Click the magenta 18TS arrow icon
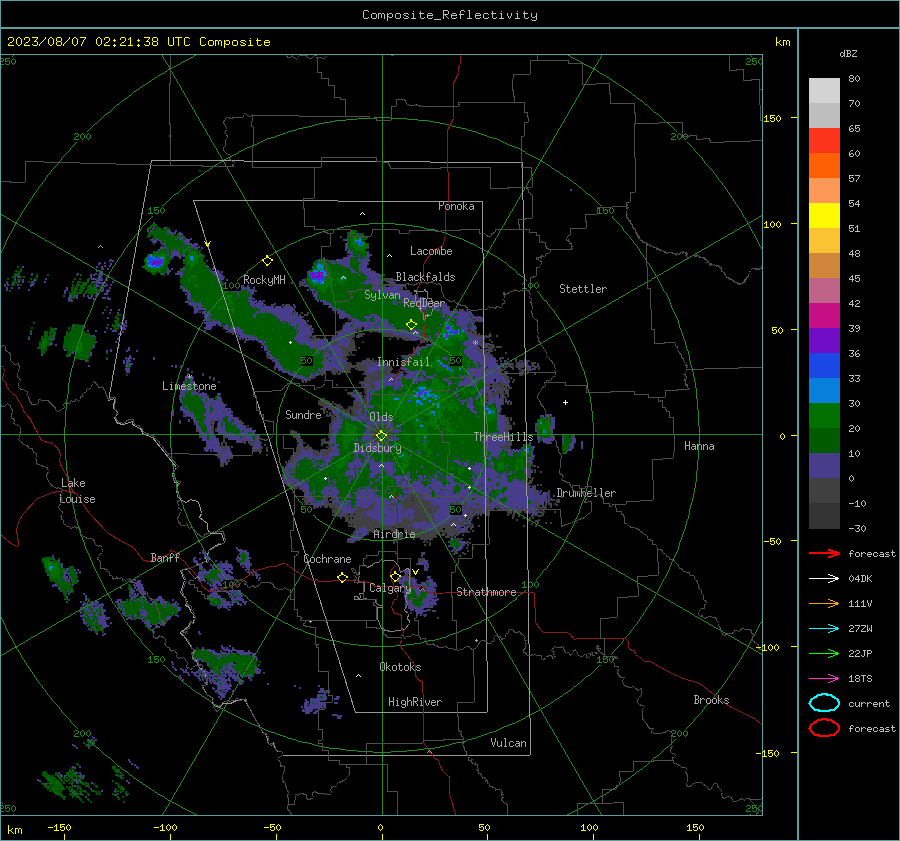 coord(824,679)
